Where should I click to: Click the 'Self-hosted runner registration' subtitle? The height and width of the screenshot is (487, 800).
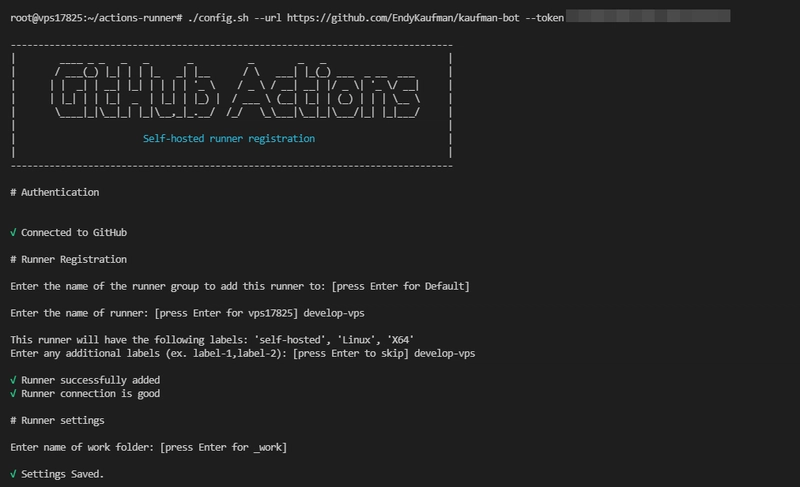point(229,139)
